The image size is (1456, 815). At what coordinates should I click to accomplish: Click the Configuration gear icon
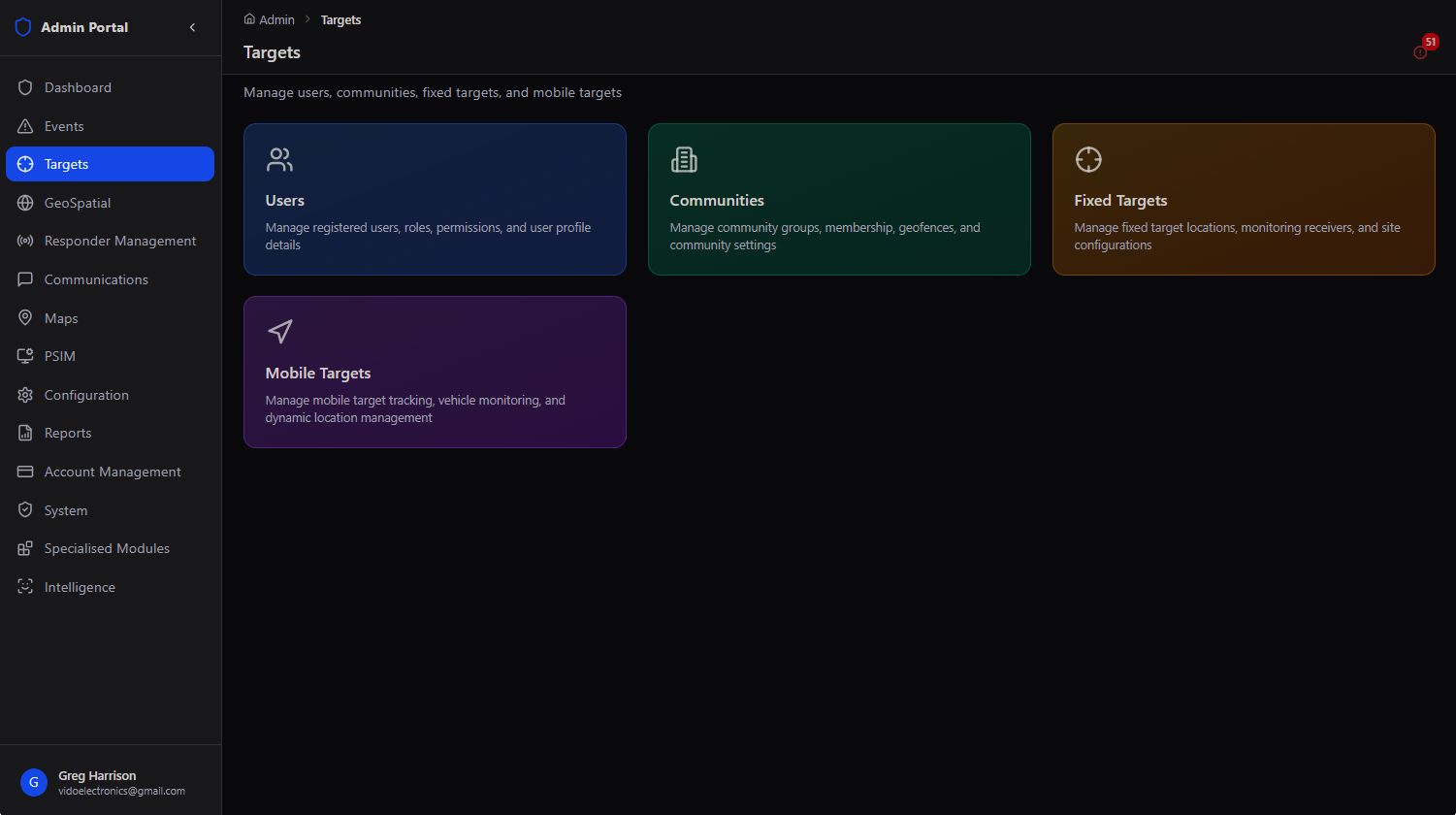click(x=25, y=395)
